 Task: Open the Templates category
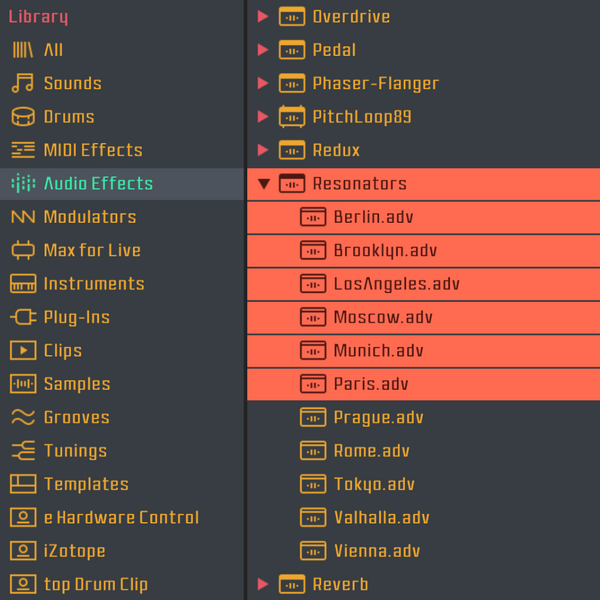[x=86, y=484]
